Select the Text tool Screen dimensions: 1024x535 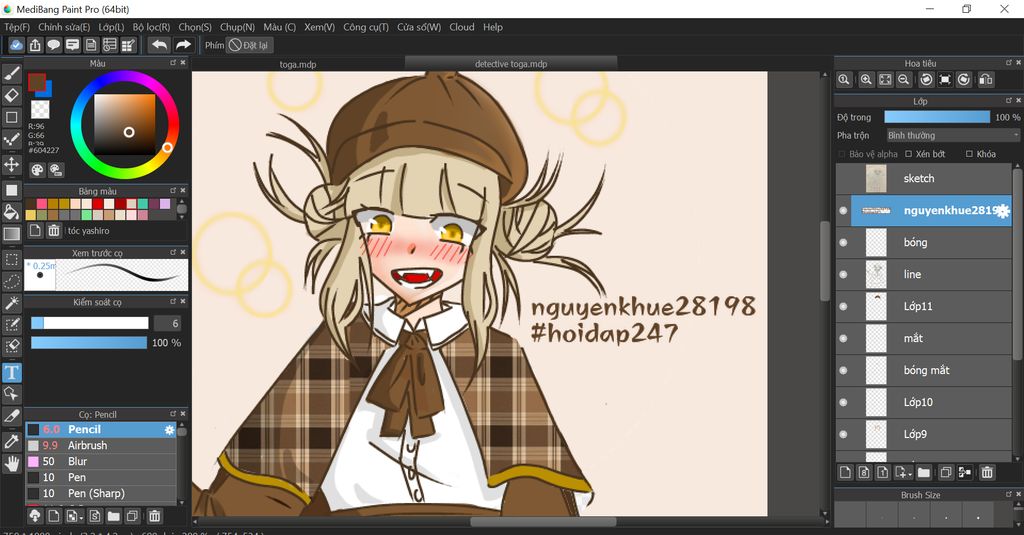[x=12, y=372]
